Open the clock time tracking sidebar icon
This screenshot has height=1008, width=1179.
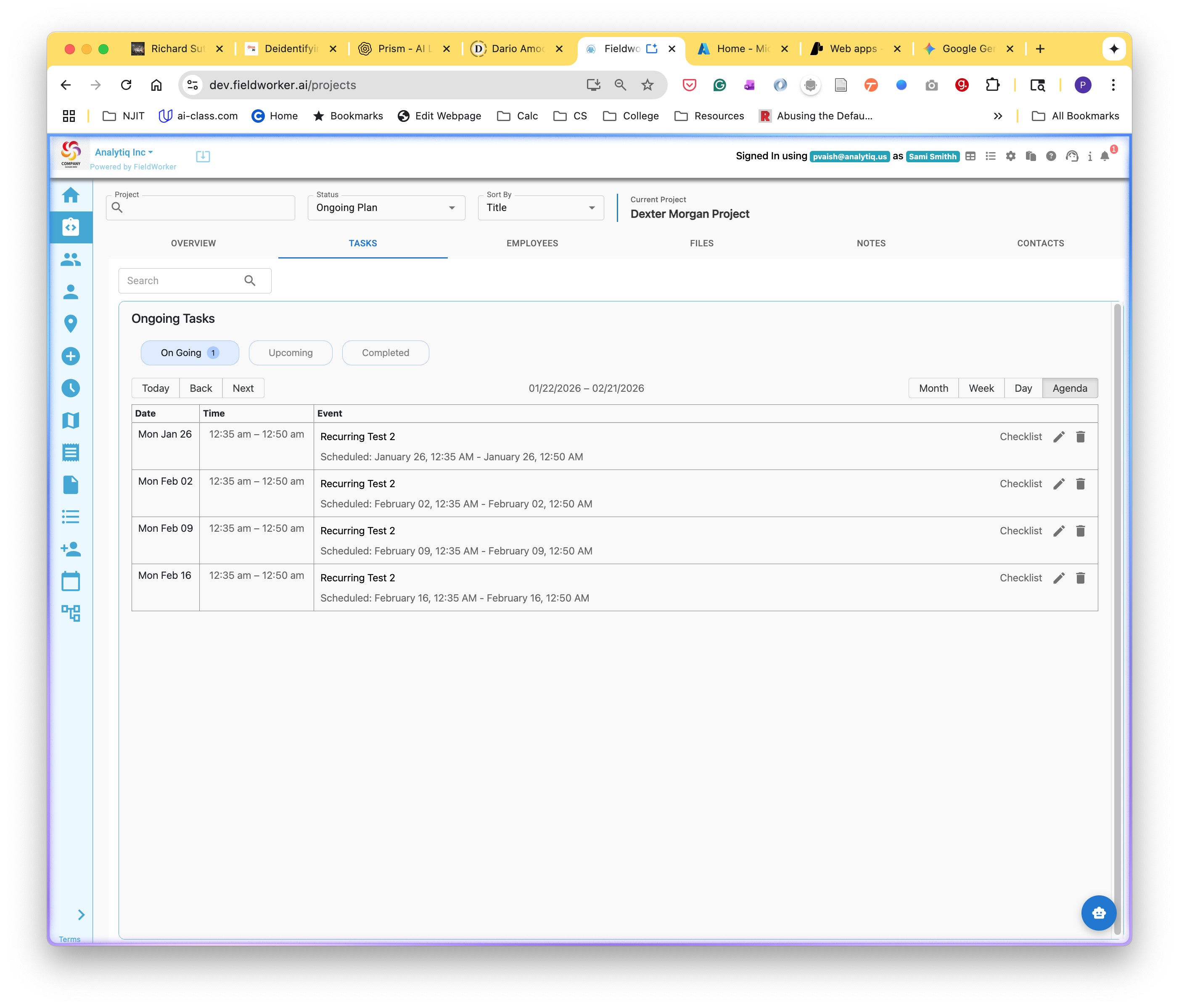tap(71, 388)
